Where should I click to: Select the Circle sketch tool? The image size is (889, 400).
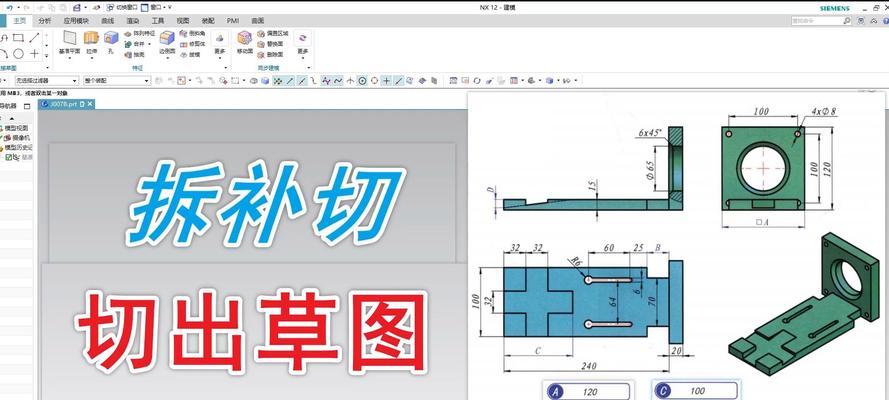coord(18,54)
